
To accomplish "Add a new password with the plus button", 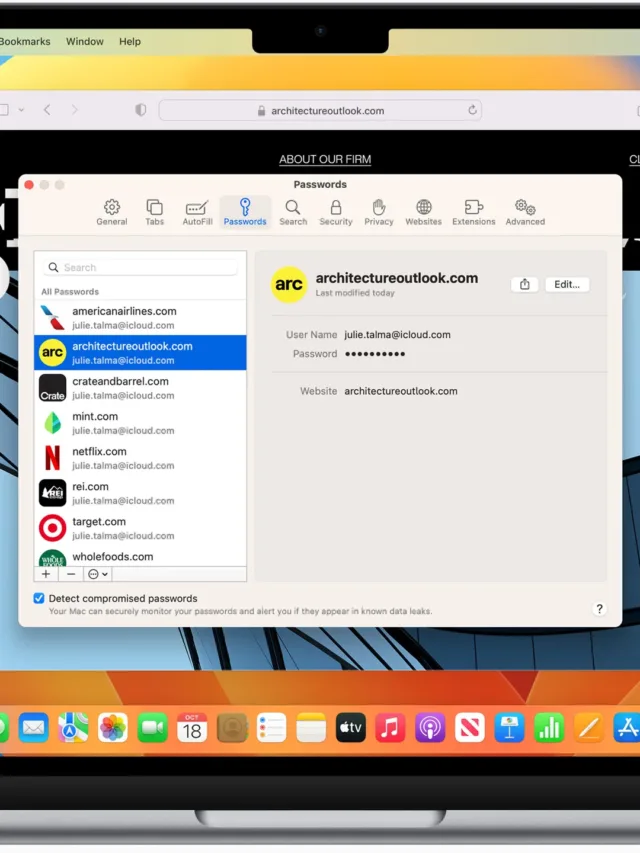I will click(46, 574).
